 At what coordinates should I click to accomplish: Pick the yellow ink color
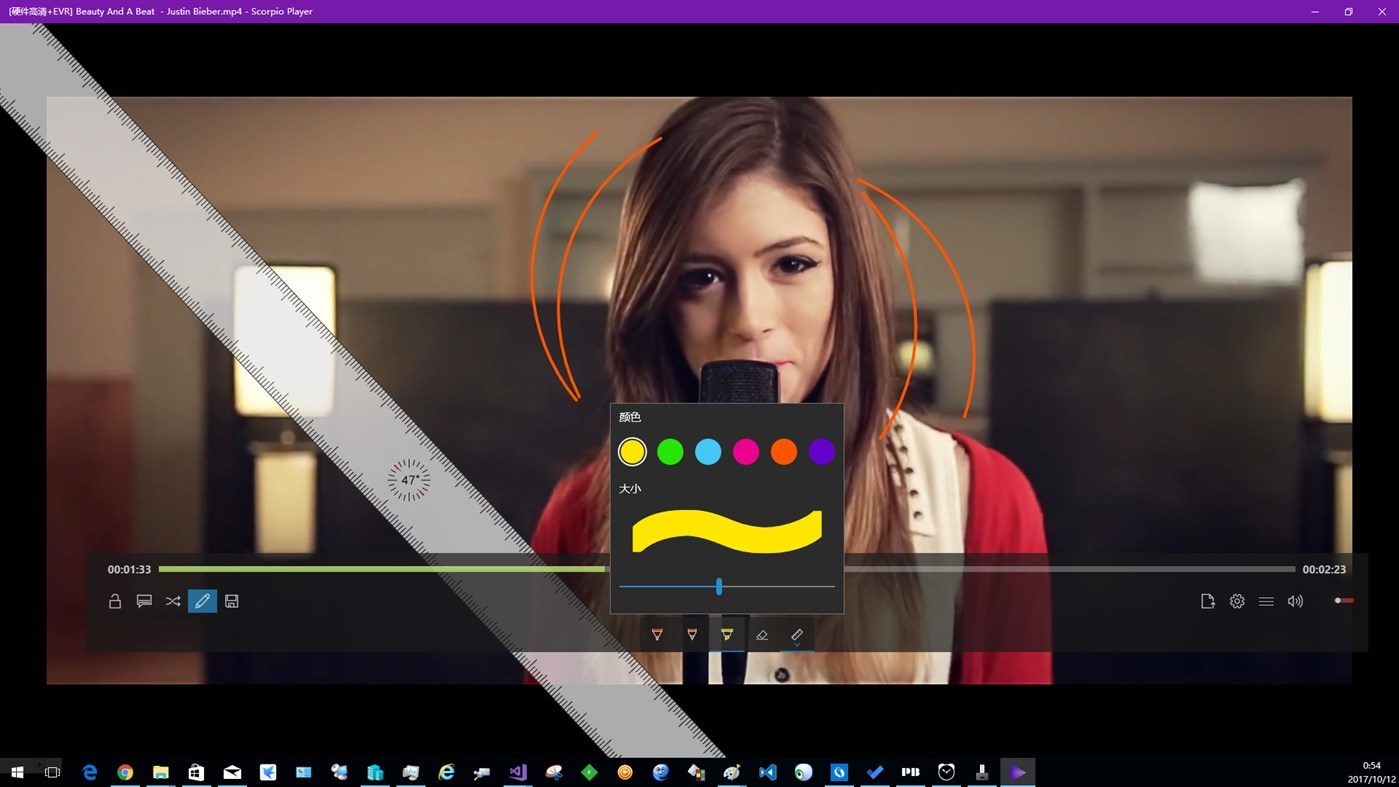pos(632,452)
